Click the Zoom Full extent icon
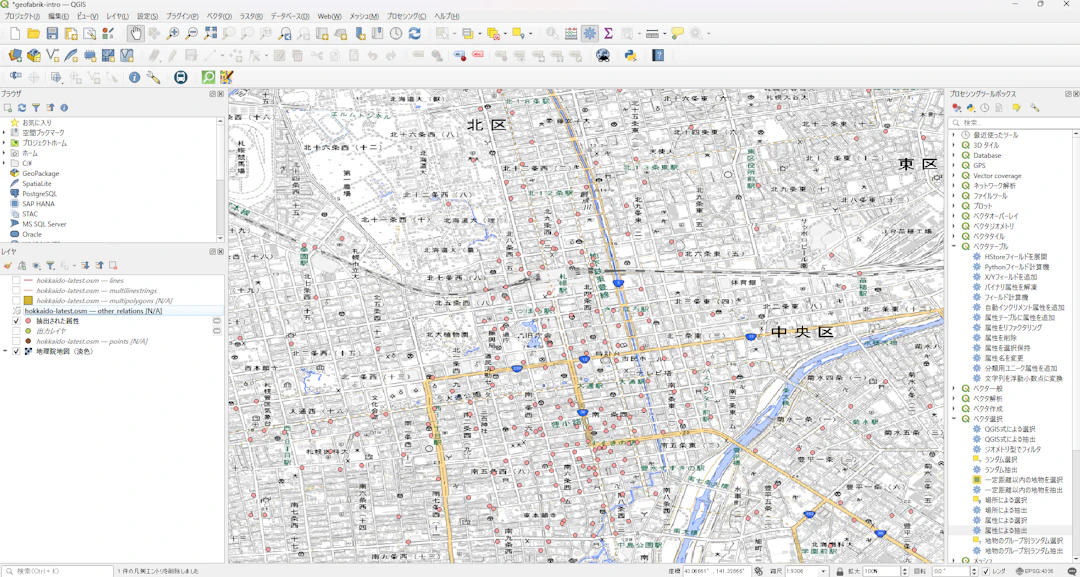The height and width of the screenshot is (577, 1080). point(210,33)
